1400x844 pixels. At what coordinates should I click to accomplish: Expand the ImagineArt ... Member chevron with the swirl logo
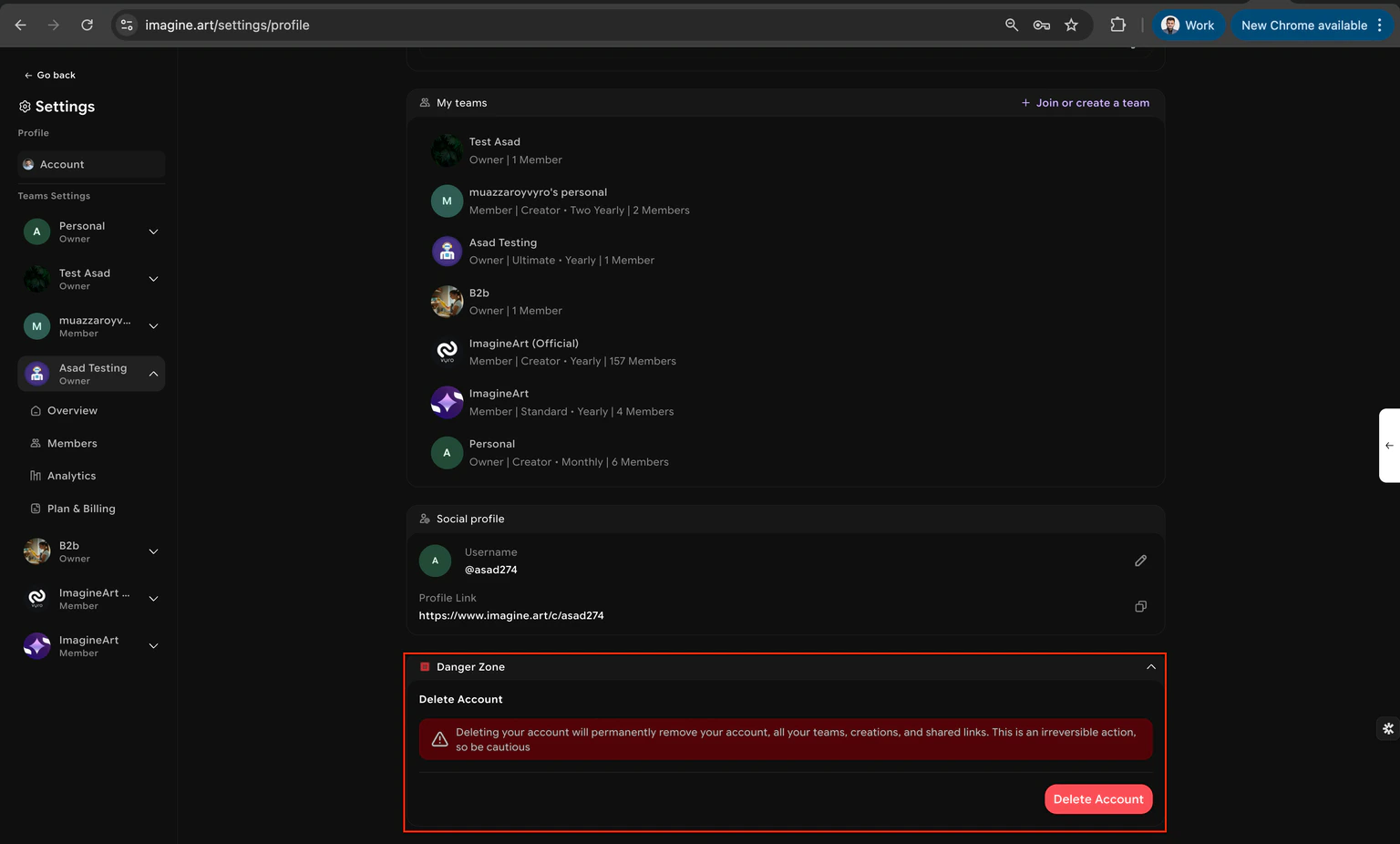pos(153,599)
